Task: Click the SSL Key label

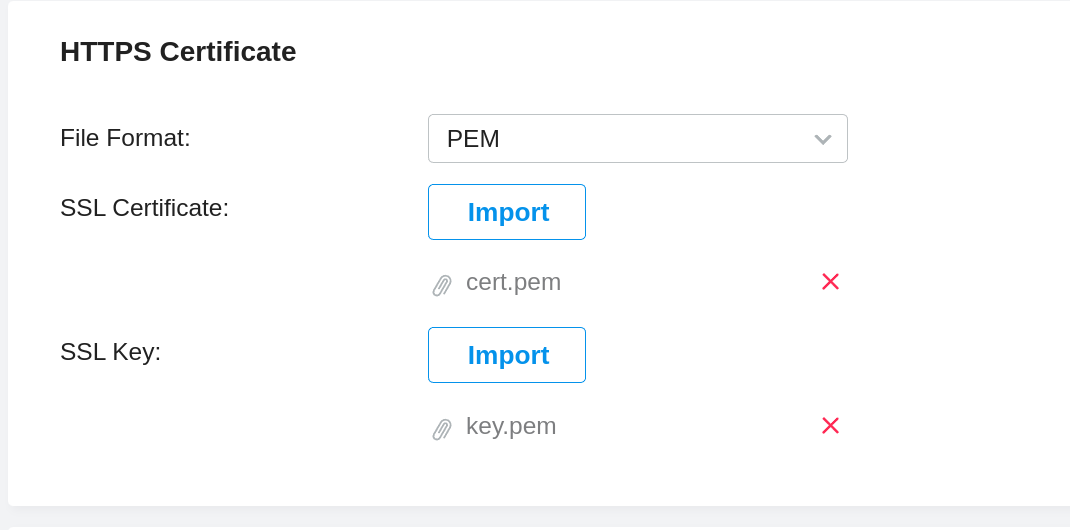Action: pyautogui.click(x=110, y=352)
